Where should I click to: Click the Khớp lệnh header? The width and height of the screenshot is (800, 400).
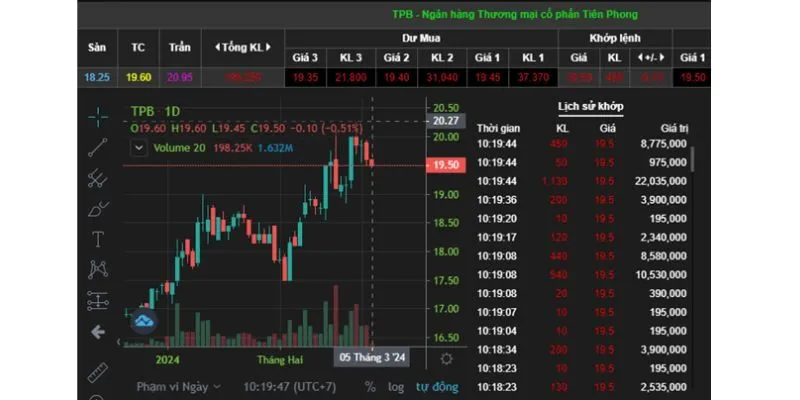pyautogui.click(x=615, y=38)
